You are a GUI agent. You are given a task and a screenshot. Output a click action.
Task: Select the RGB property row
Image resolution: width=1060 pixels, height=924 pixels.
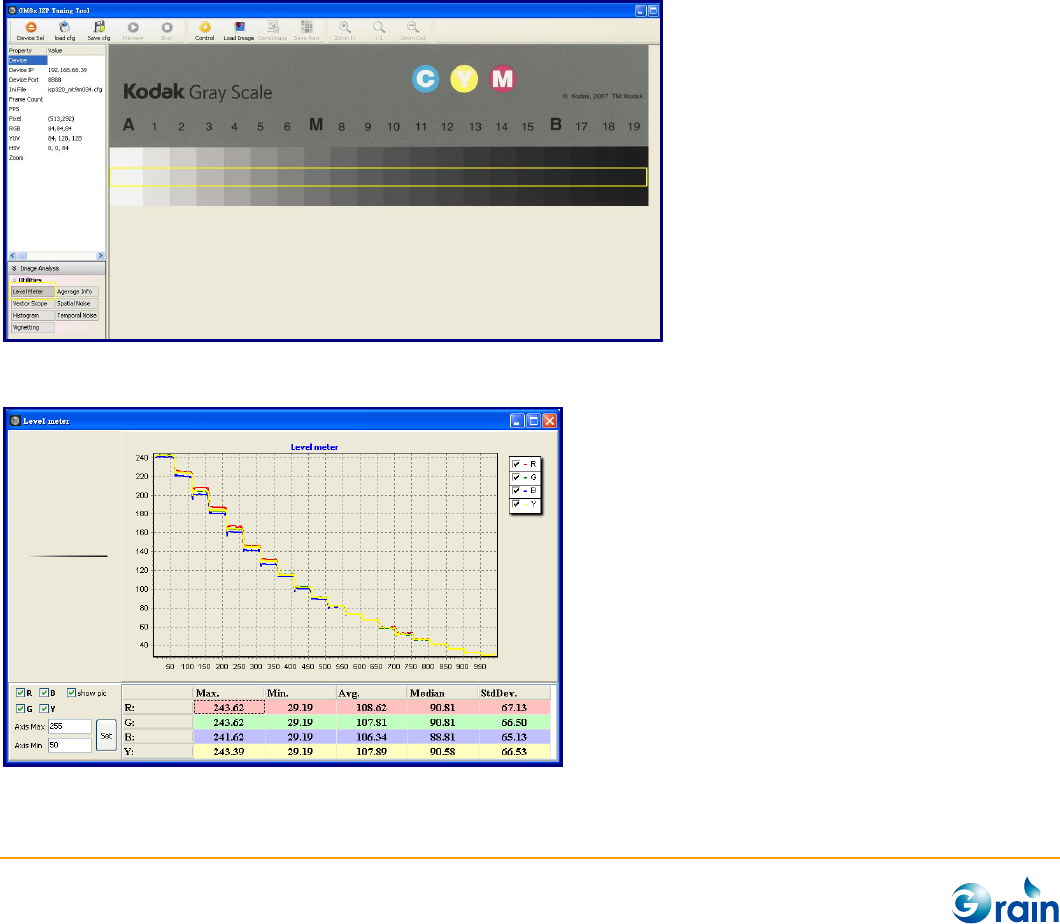coord(56,128)
